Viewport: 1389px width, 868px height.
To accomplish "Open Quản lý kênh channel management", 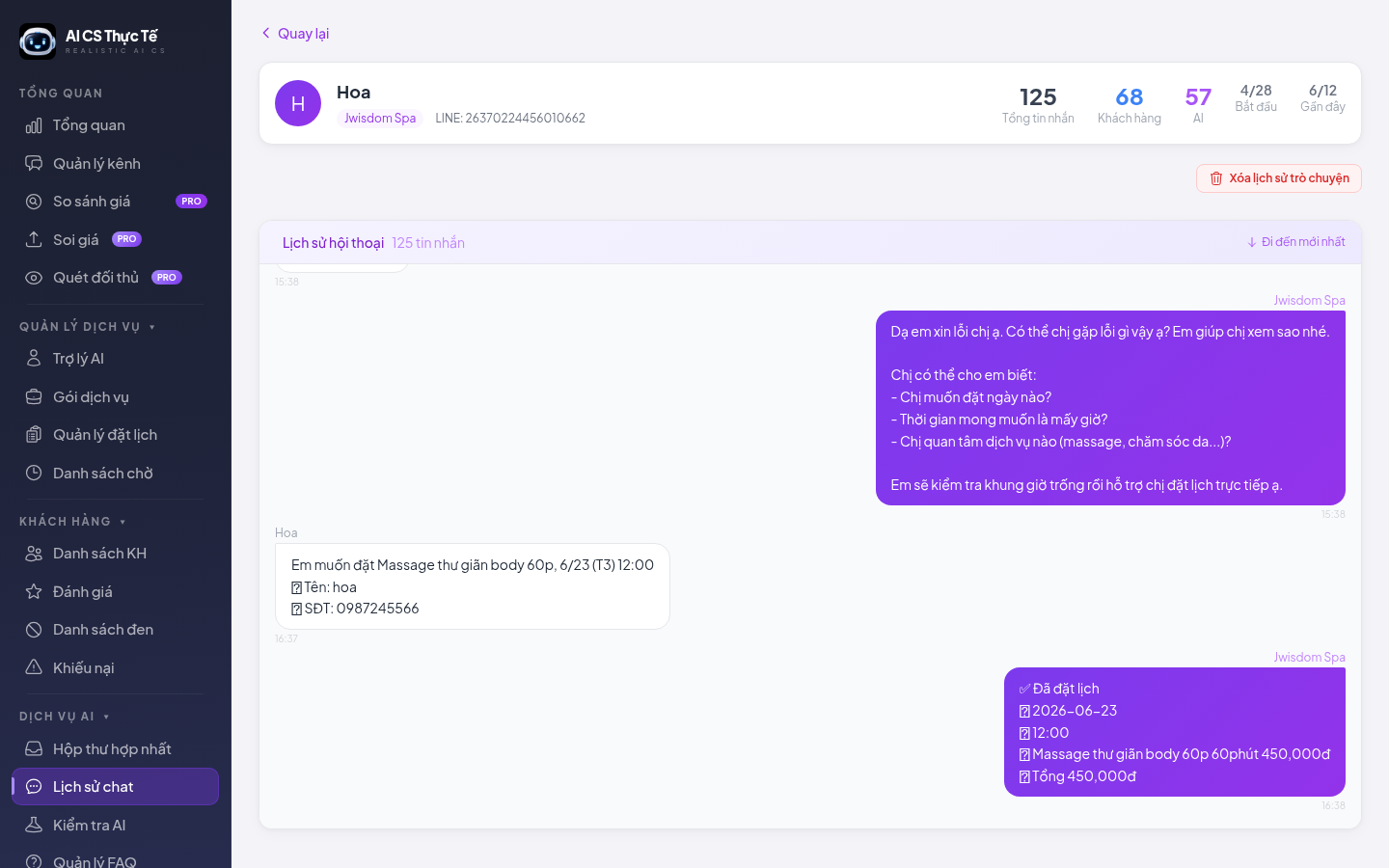I will click(x=115, y=164).
